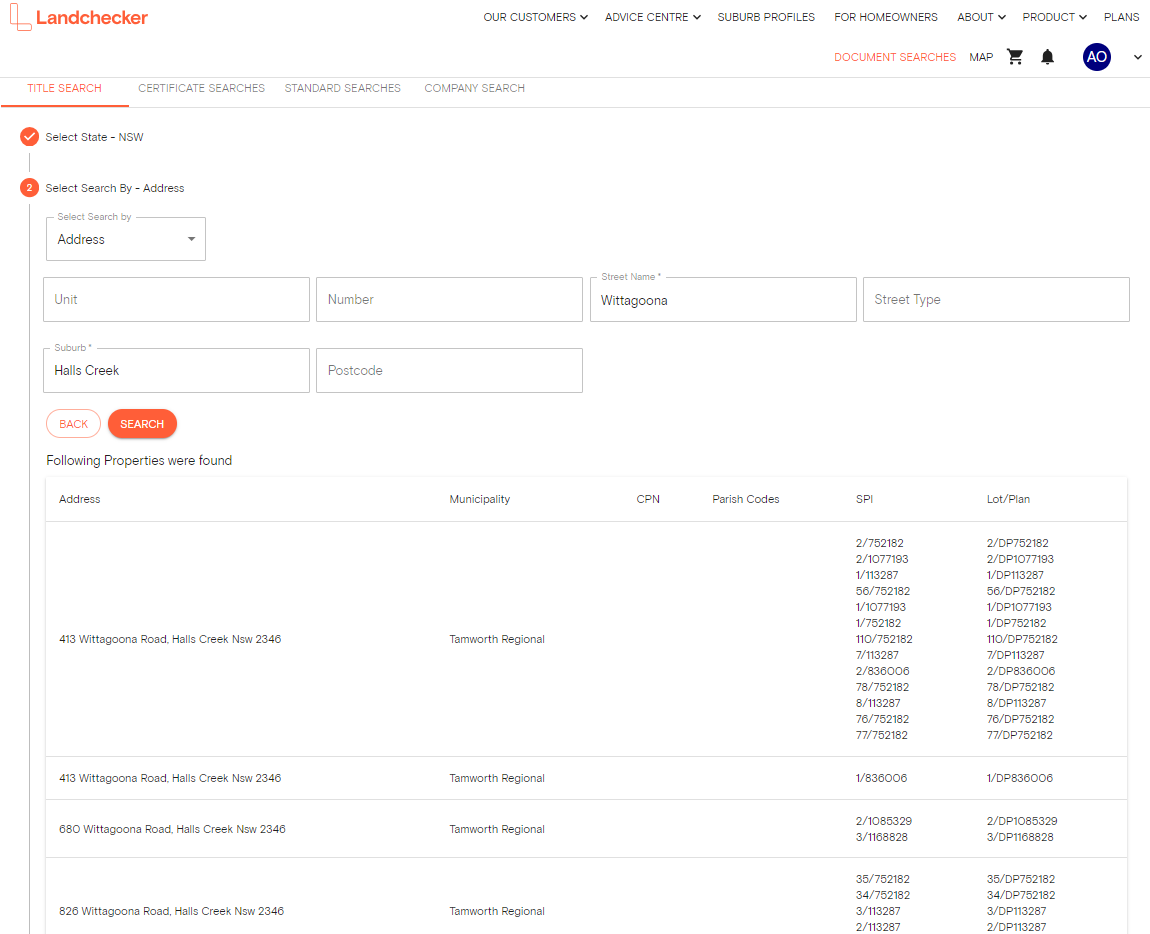Screen dimensions: 1150x934
Task: Open Suburb Profiles page
Action: pyautogui.click(x=766, y=17)
